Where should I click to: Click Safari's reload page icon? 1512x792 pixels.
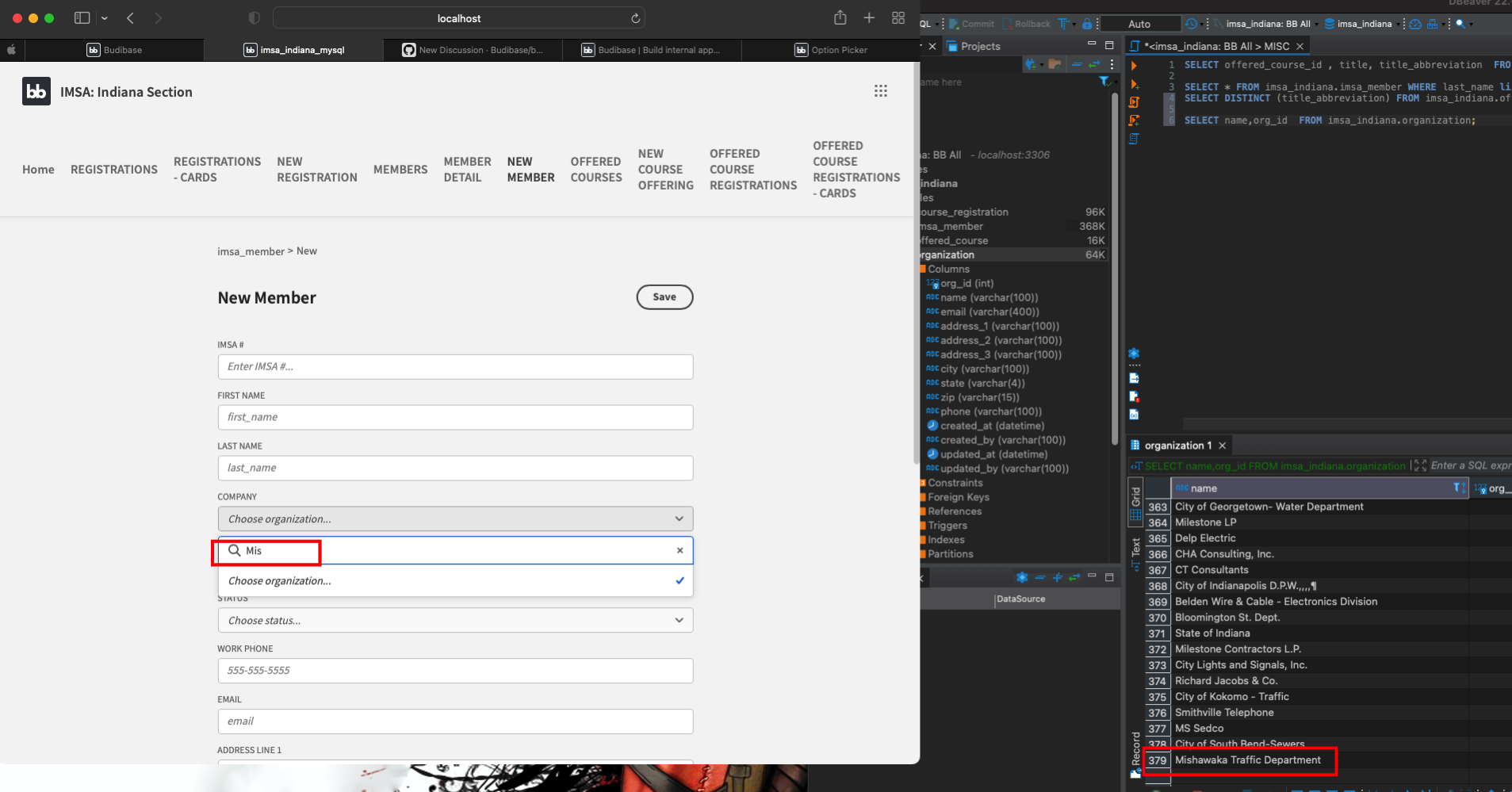(x=637, y=17)
